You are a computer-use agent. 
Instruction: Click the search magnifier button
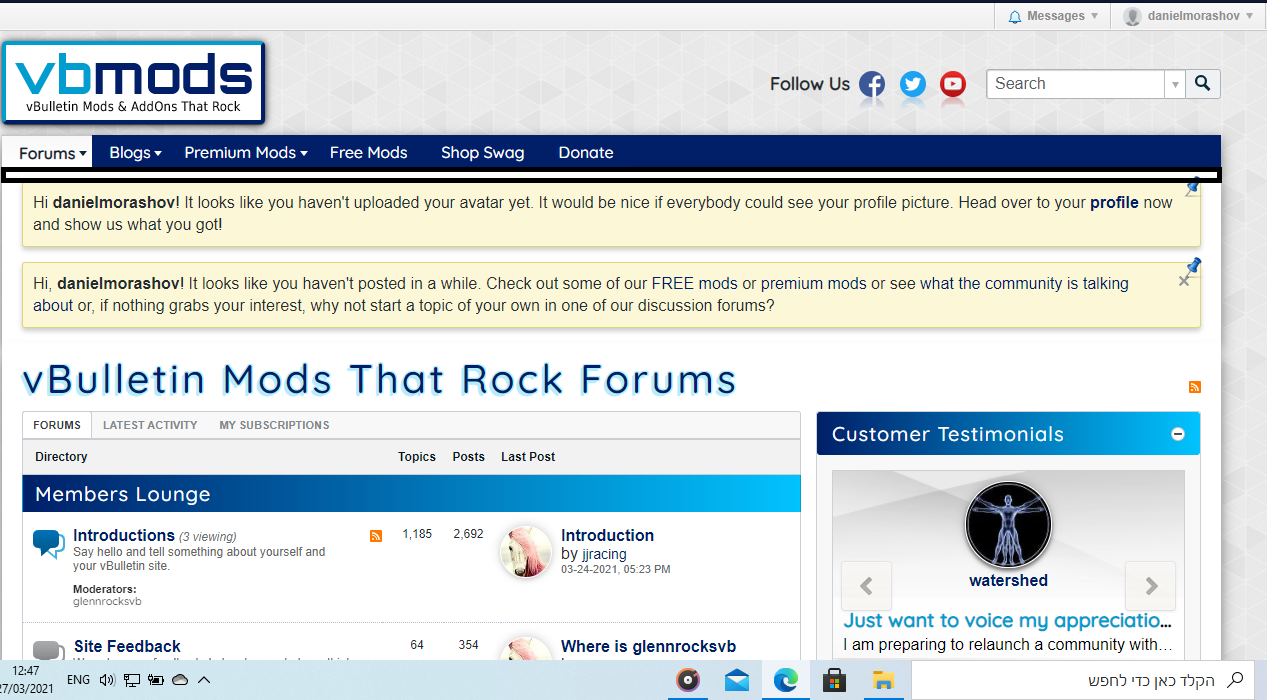[1203, 84]
